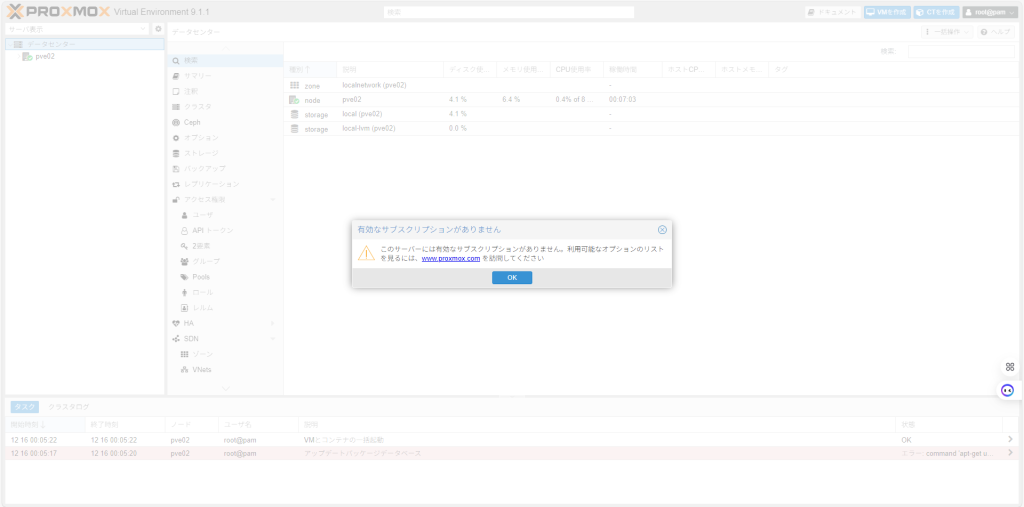Select the Tasks tab in log panel
The width and height of the screenshot is (1024, 507).
click(x=25, y=406)
